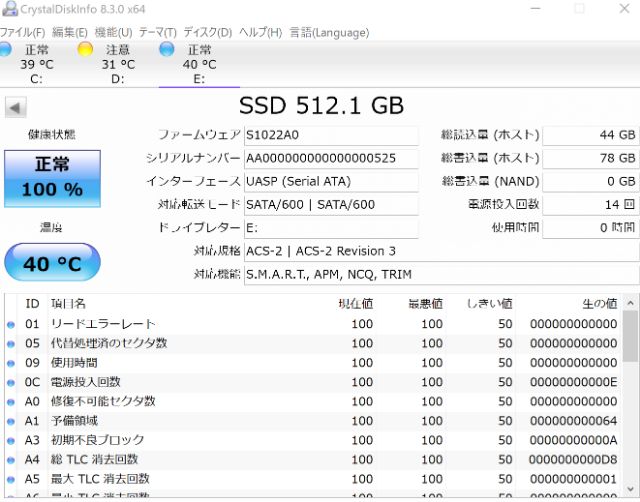Click the 14 回 power on count value

coord(591,204)
